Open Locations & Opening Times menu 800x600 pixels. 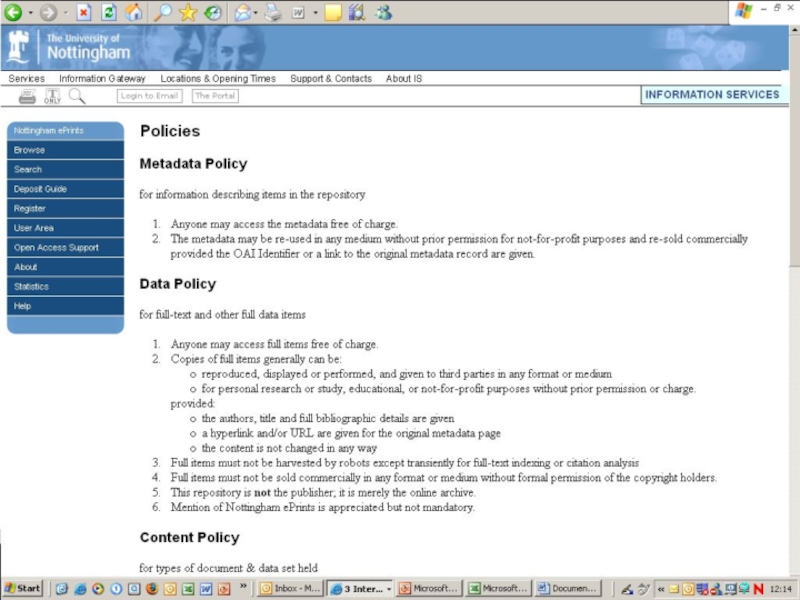pyautogui.click(x=218, y=79)
